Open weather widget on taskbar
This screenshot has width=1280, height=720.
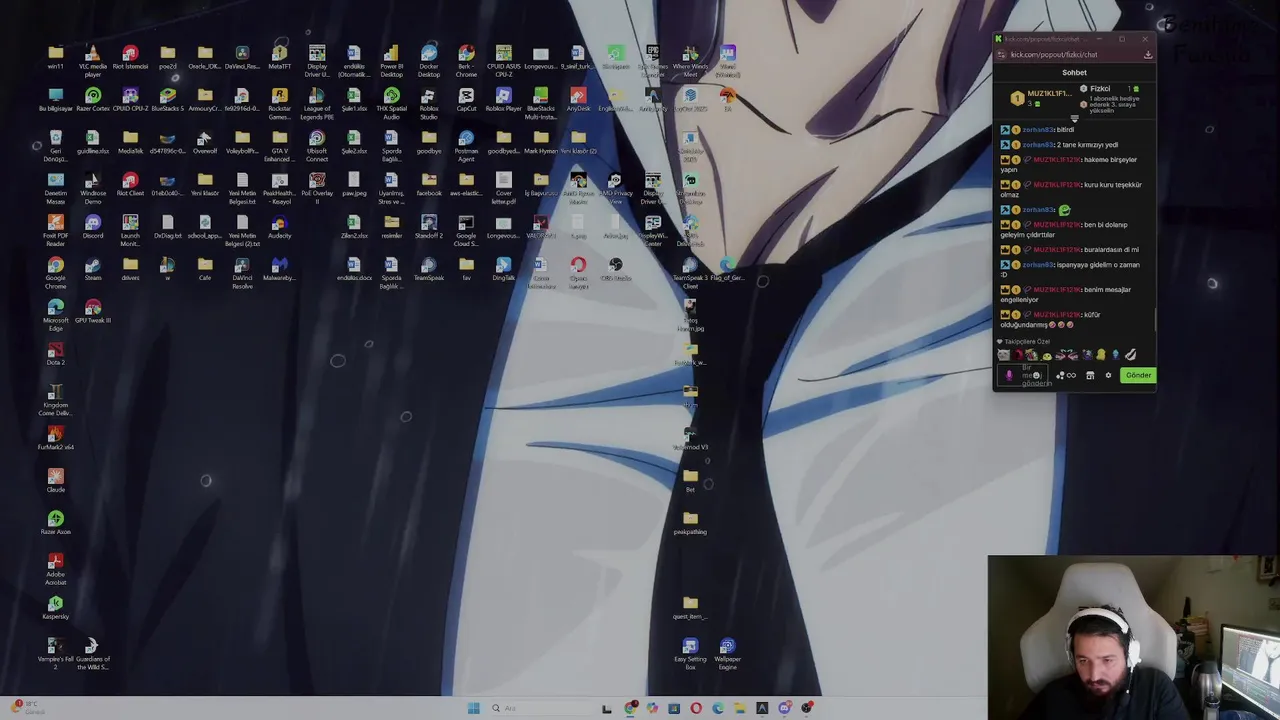click(28, 708)
